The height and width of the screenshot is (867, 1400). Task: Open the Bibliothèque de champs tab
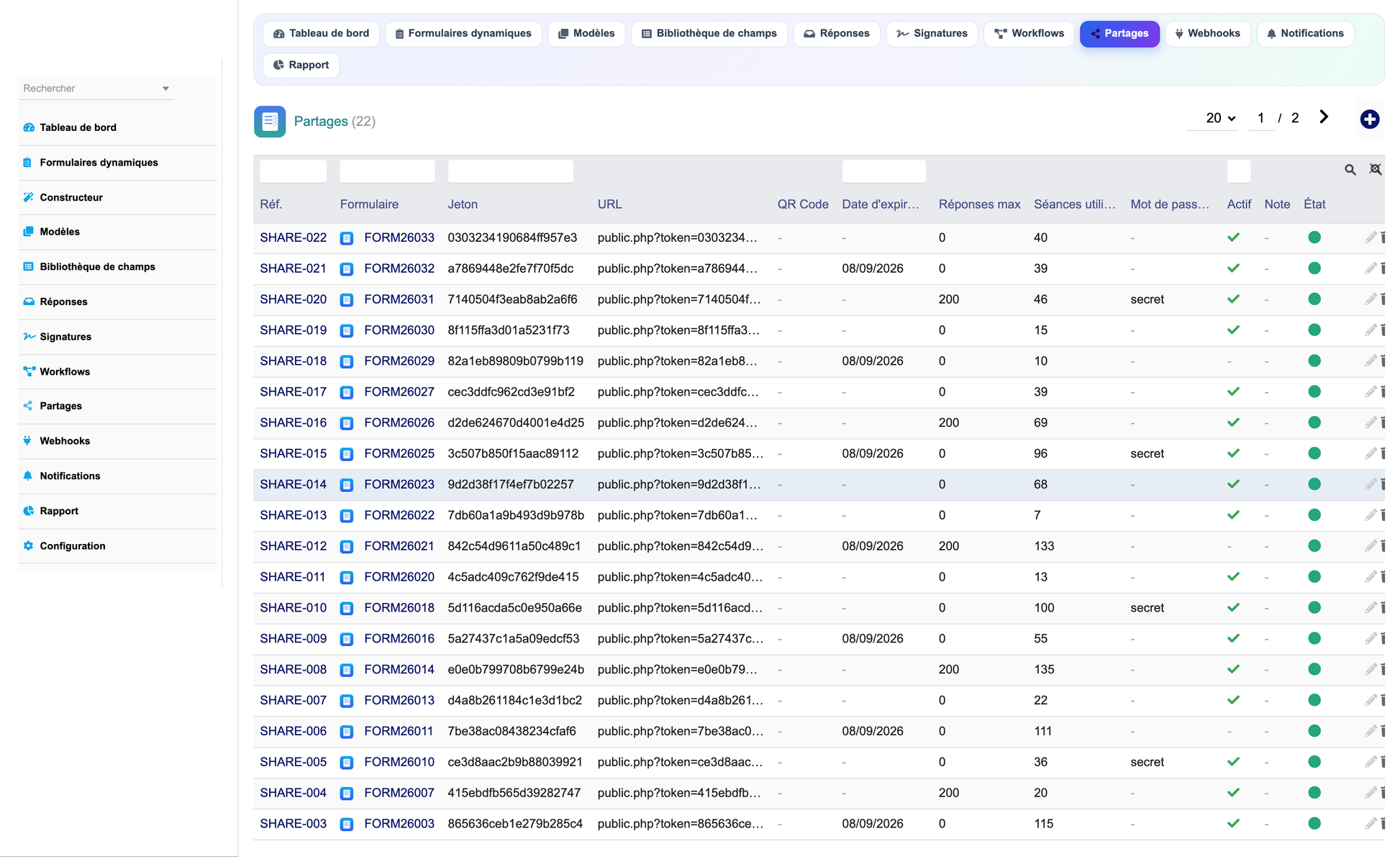pyautogui.click(x=709, y=33)
